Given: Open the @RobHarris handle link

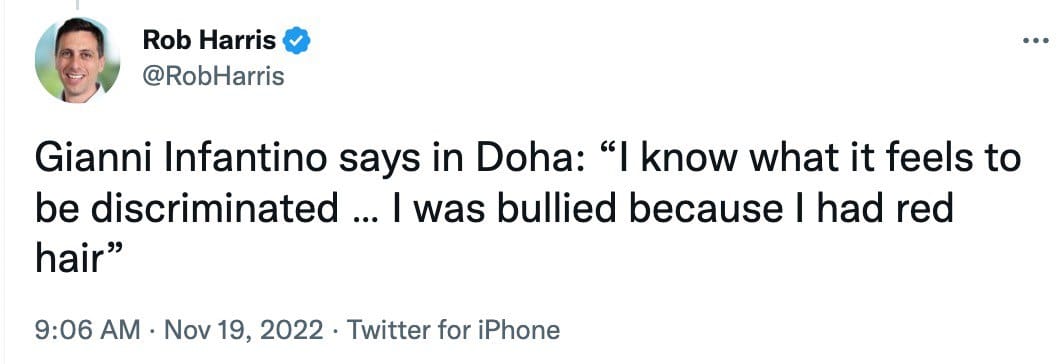Looking at the screenshot, I should [x=214, y=77].
